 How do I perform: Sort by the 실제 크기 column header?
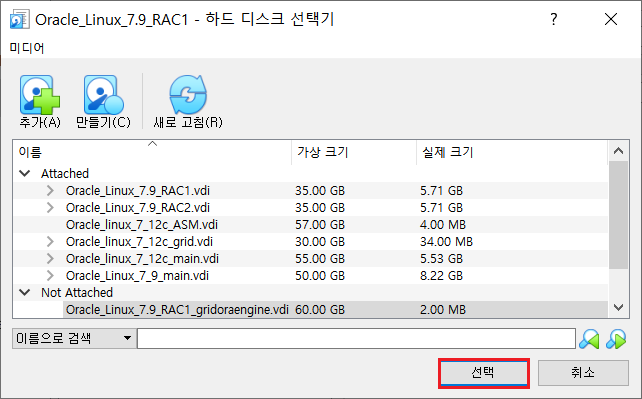512,152
